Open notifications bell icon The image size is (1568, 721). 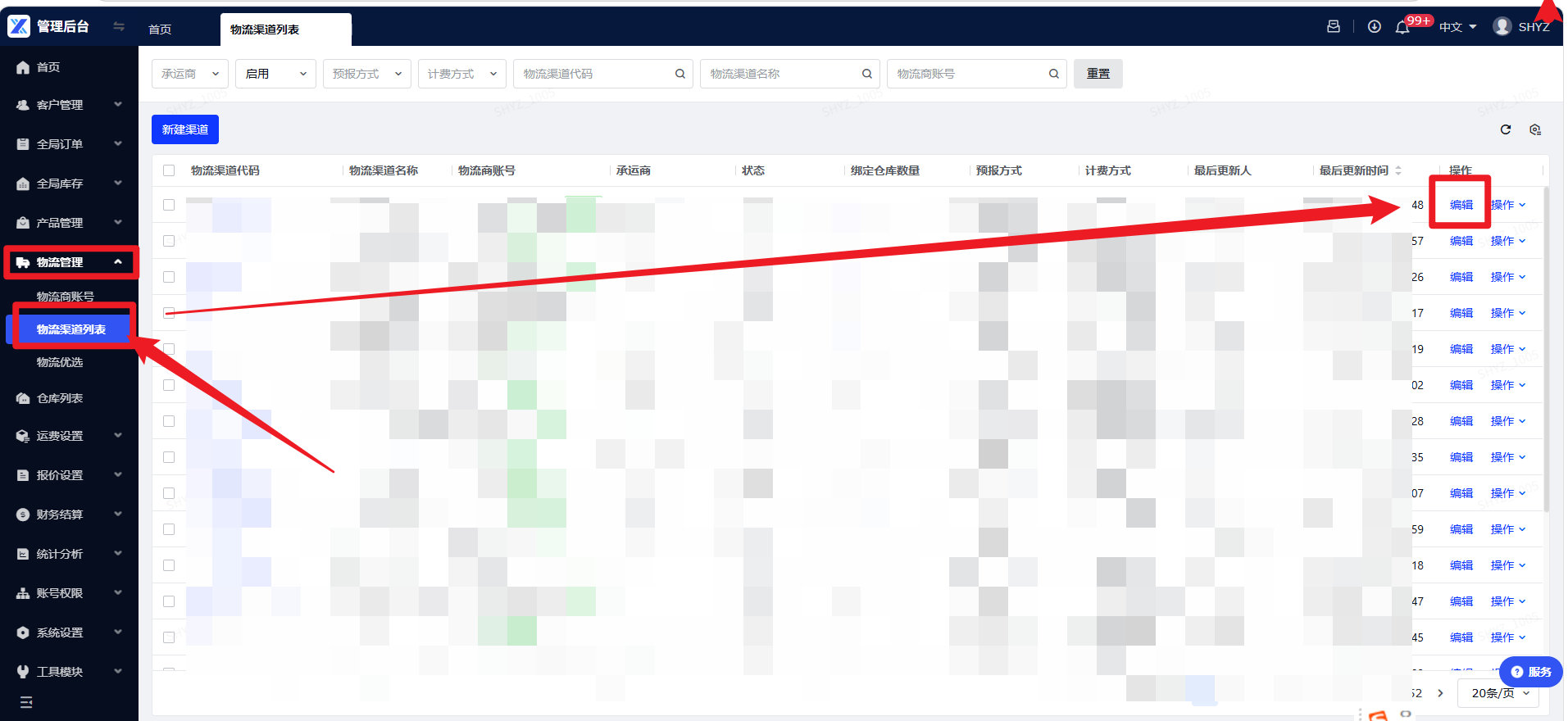1402,28
